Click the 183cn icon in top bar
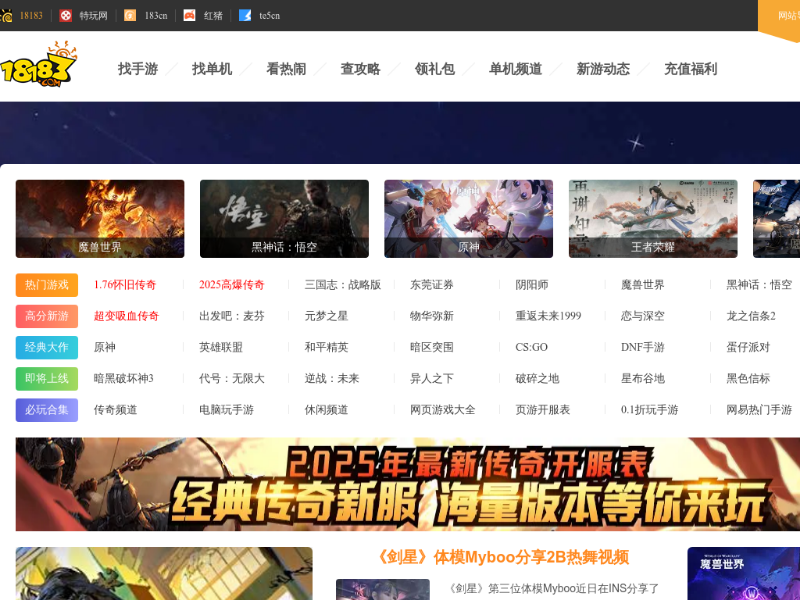 point(130,15)
